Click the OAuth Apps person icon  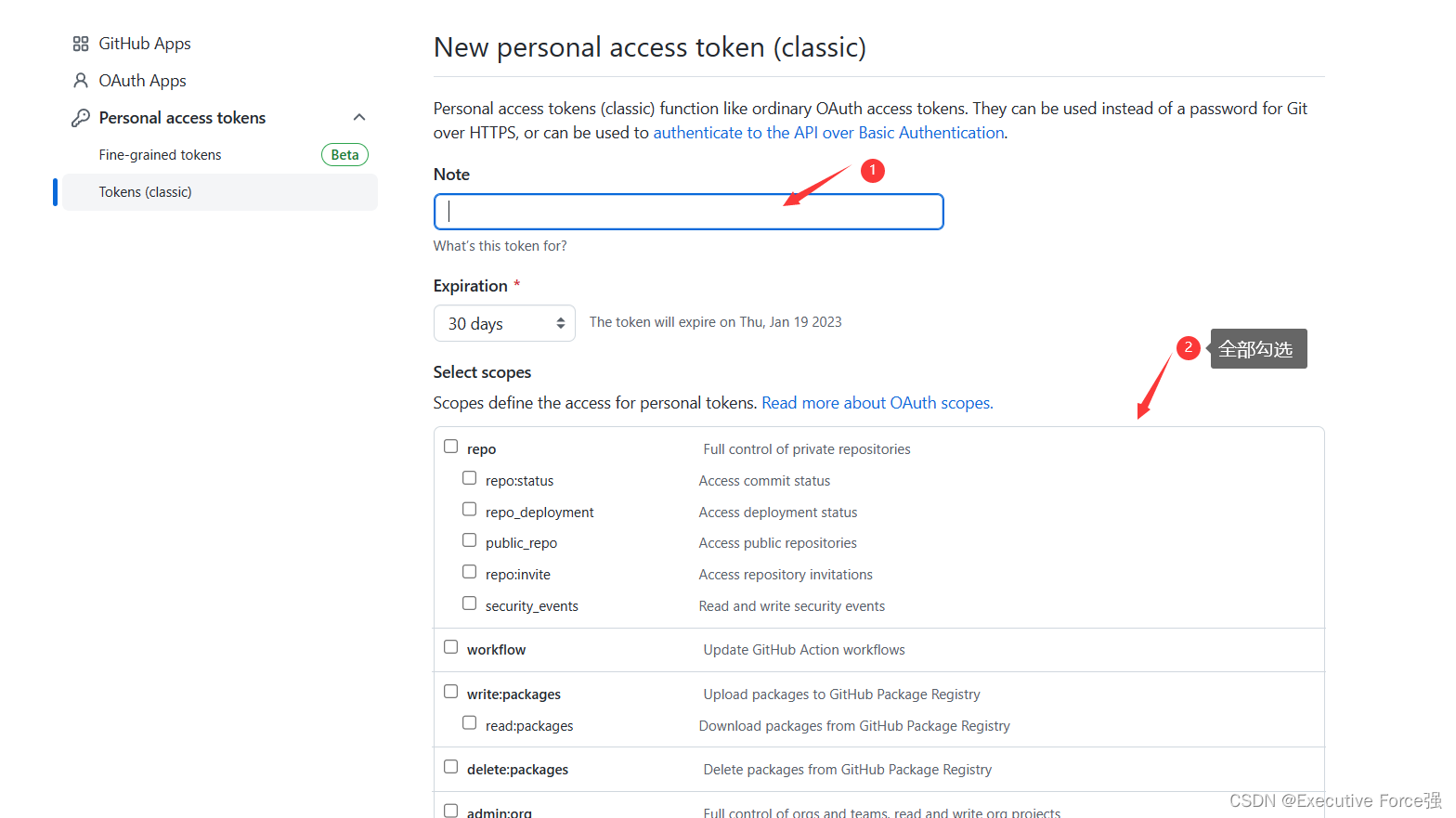[x=81, y=81]
